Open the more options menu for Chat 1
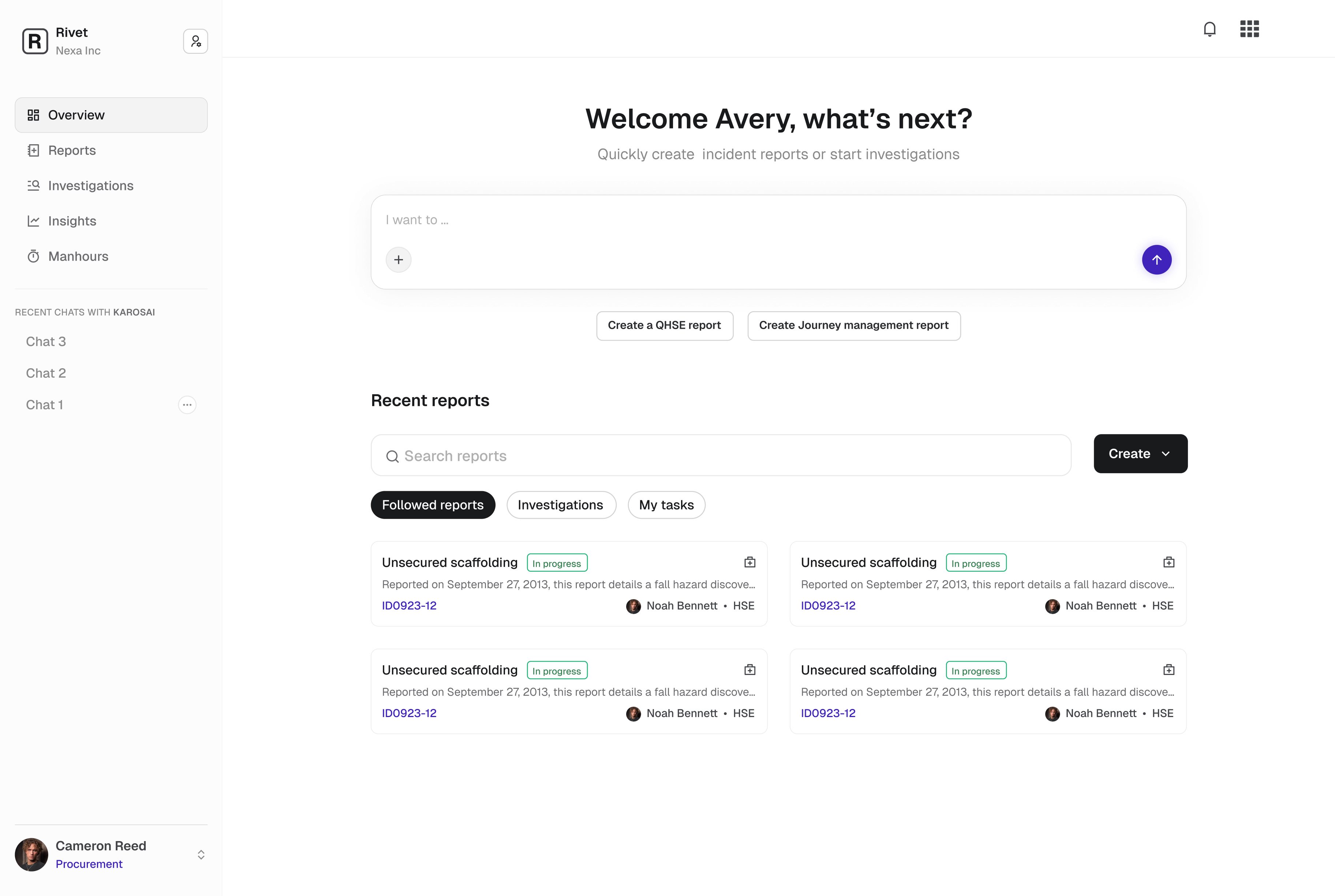1335x896 pixels. (x=187, y=404)
